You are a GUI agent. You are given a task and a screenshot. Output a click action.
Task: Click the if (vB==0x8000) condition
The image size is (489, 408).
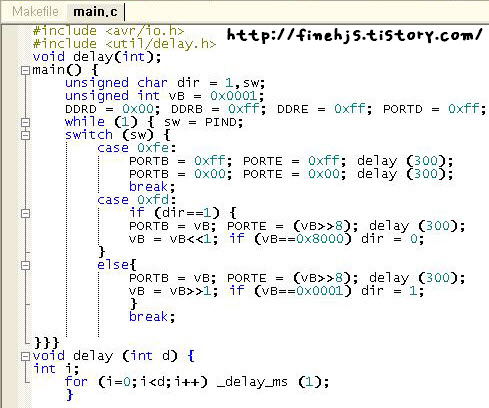[x=290, y=239]
